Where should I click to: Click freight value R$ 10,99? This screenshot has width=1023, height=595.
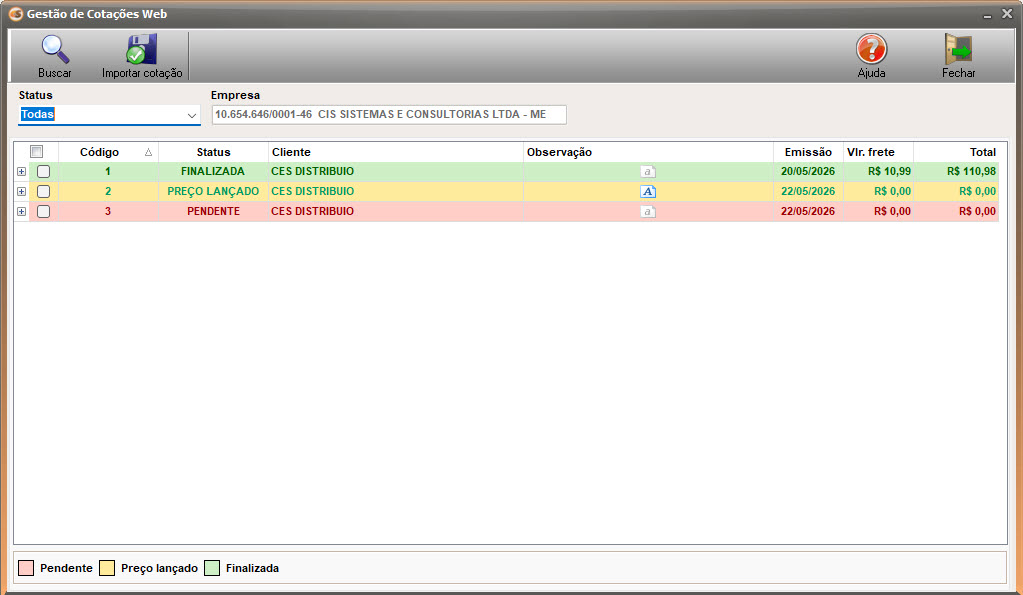[x=889, y=172]
